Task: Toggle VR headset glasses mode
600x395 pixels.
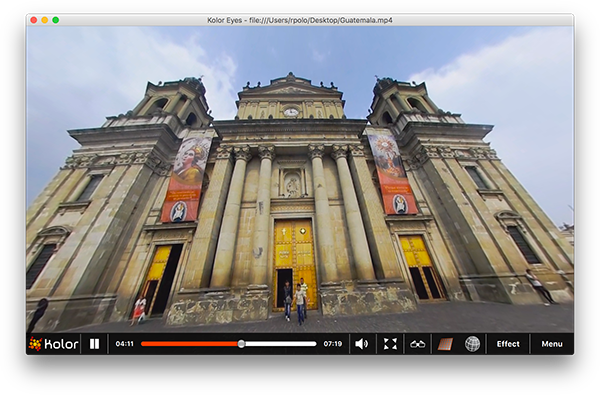Action: [417, 344]
